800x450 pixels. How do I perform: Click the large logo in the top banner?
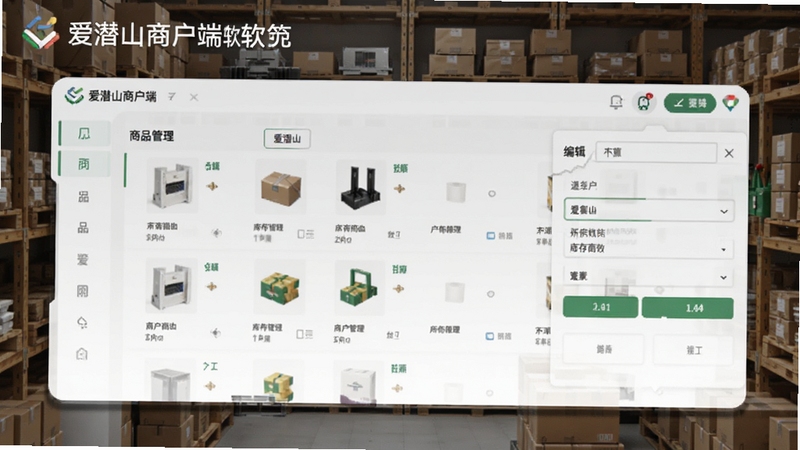[40, 32]
